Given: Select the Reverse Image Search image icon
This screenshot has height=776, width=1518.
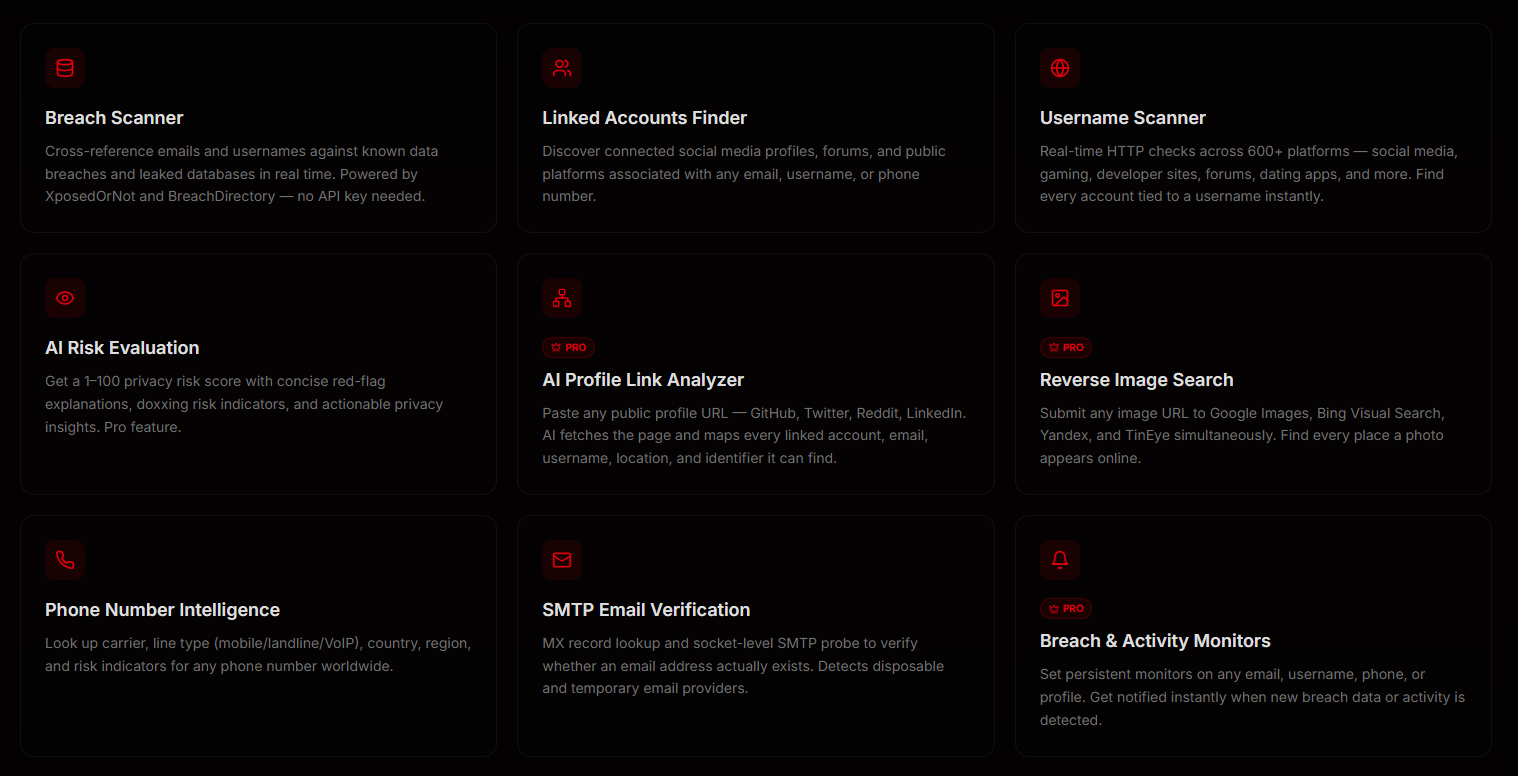Looking at the screenshot, I should 1060,297.
